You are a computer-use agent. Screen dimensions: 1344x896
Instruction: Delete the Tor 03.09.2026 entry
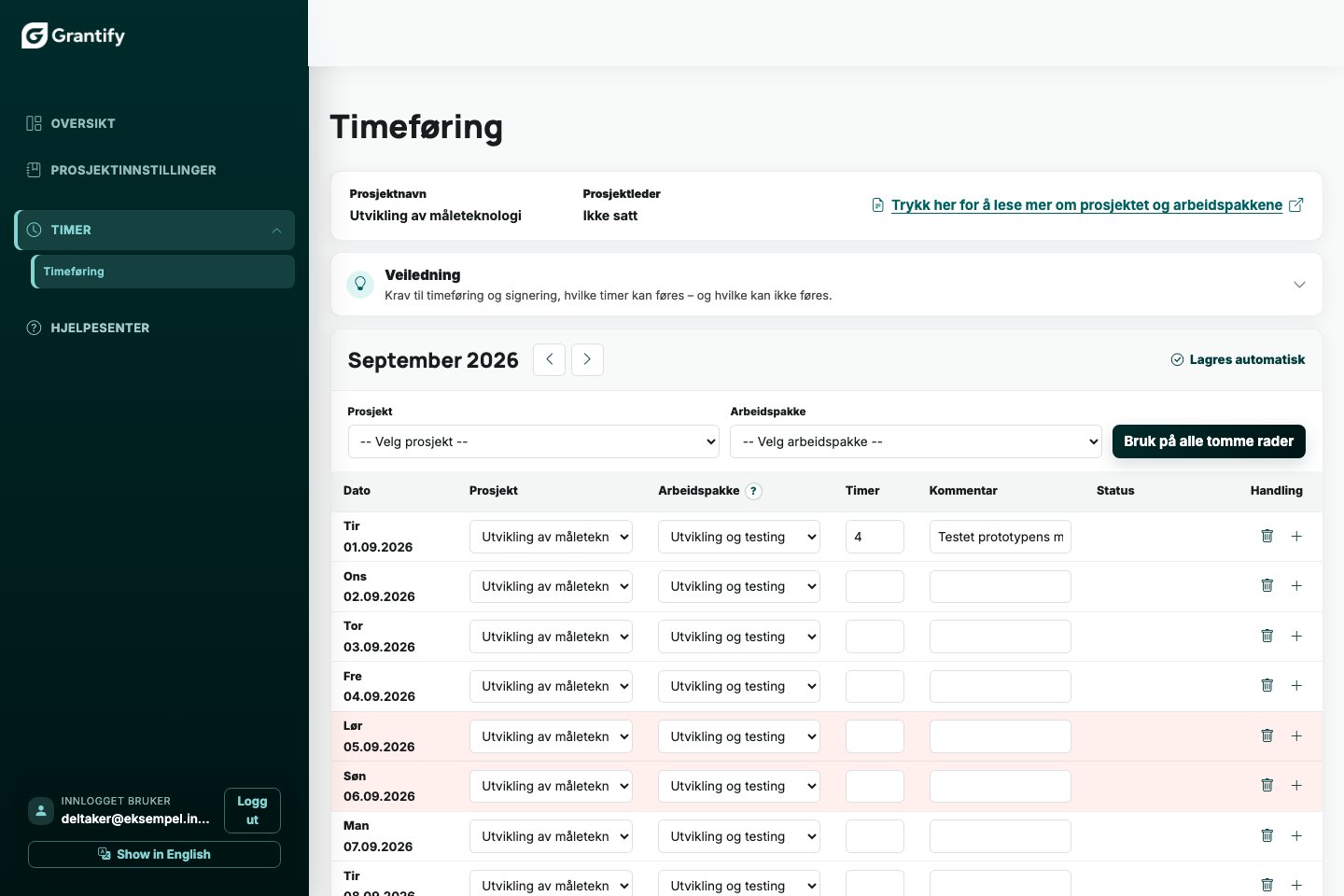coord(1267,636)
